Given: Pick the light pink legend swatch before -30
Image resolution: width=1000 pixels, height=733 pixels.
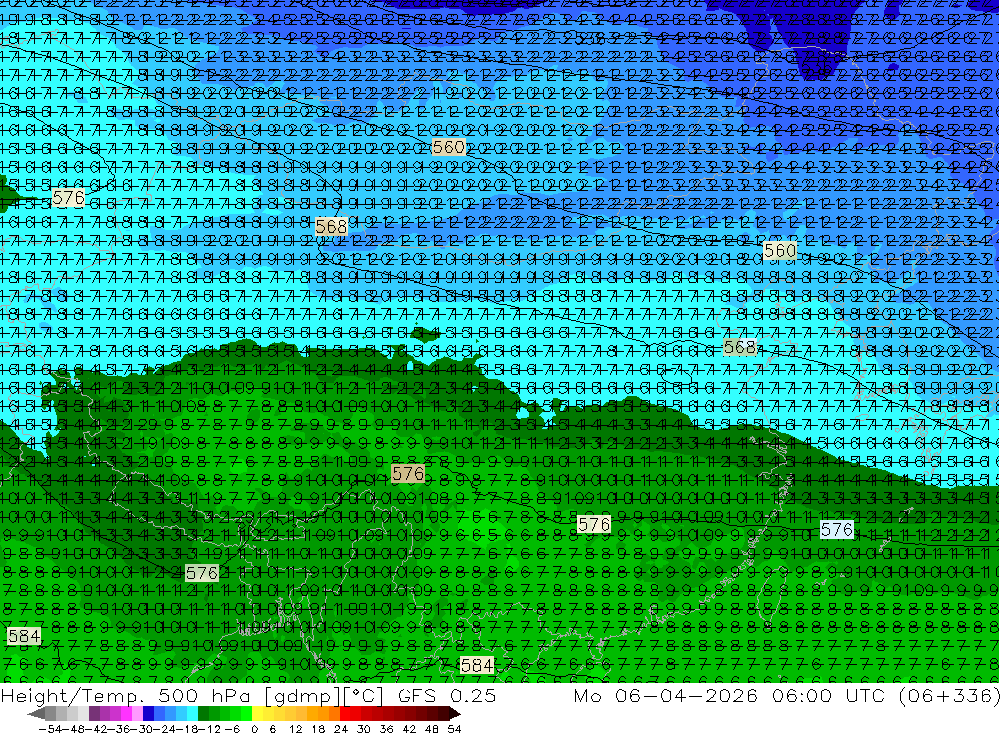Looking at the screenshot, I should 137,713.
